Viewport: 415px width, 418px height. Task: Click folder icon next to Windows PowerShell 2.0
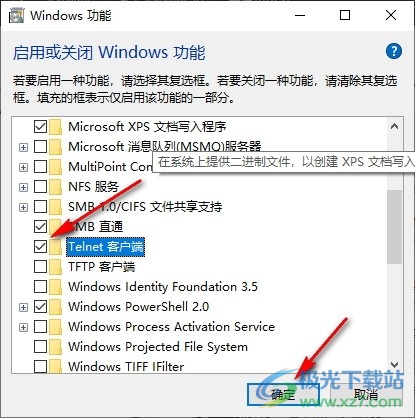pos(56,307)
